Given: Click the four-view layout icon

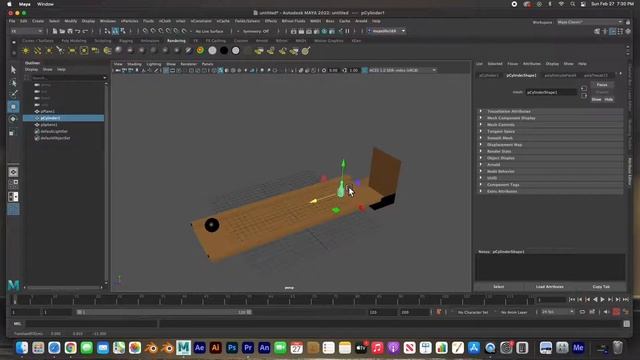Looking at the screenshot, I should pos(13,184).
